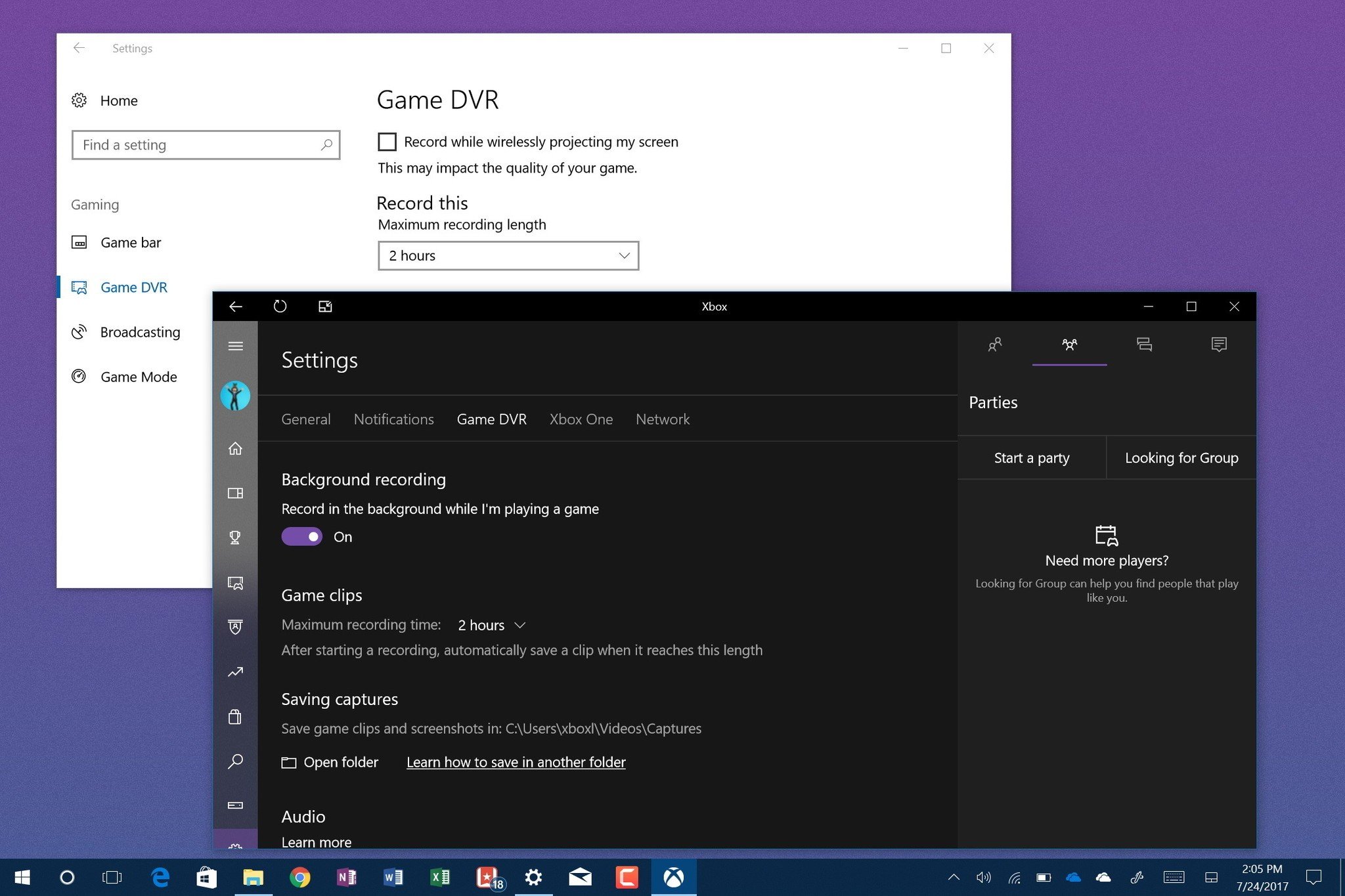Click Start a party button
Screen dimensions: 1345x896
(1031, 456)
